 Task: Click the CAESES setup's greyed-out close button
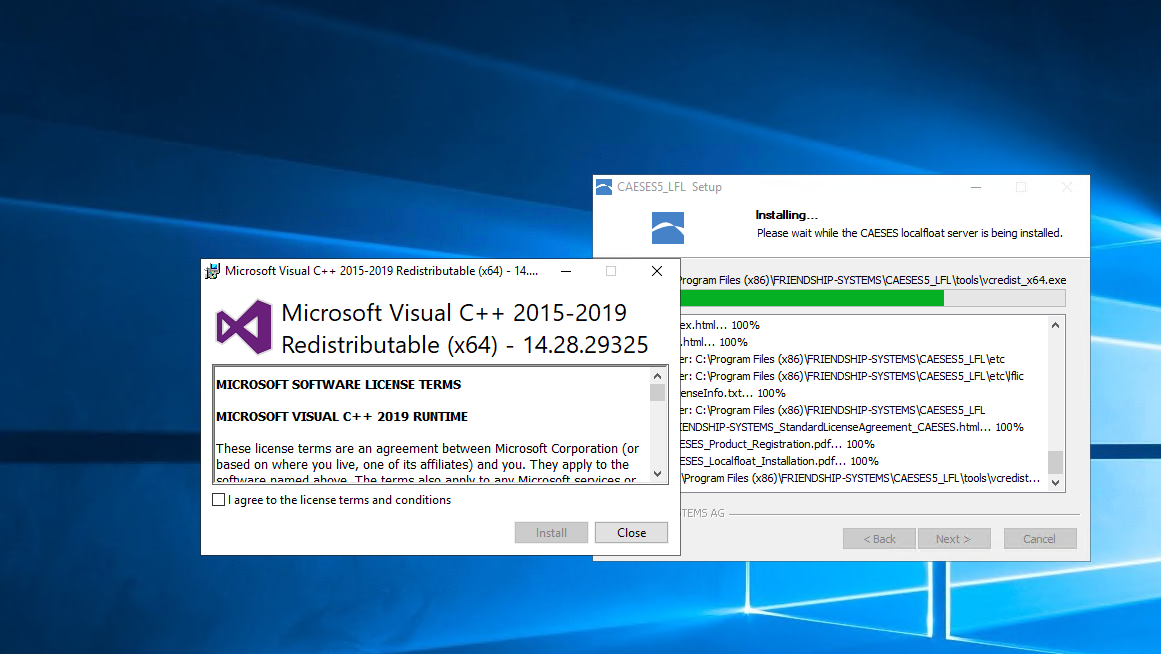(x=1067, y=187)
